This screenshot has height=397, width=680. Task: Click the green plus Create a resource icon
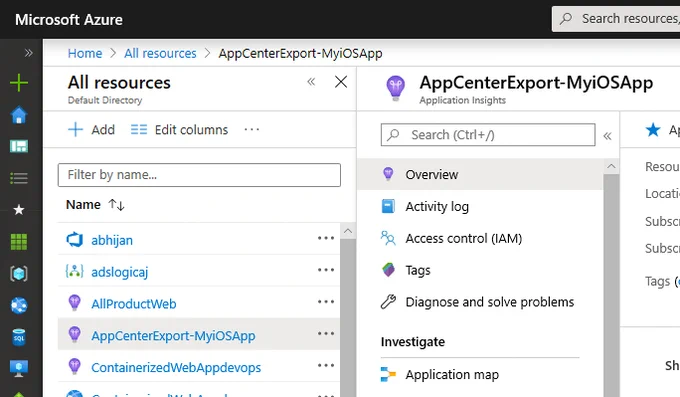(x=19, y=82)
